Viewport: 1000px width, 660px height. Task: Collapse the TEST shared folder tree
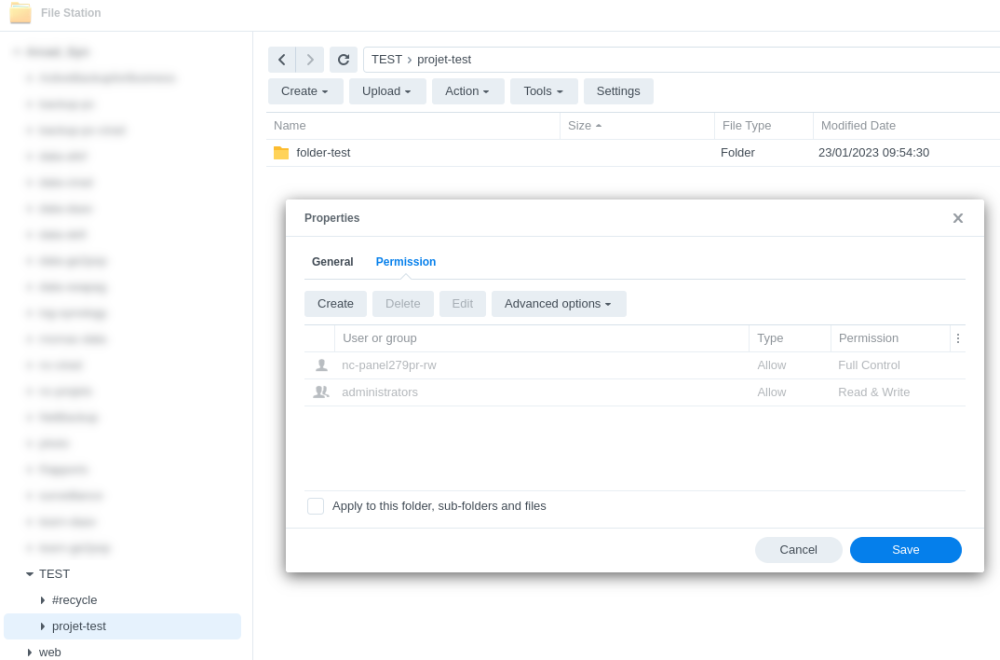click(30, 574)
